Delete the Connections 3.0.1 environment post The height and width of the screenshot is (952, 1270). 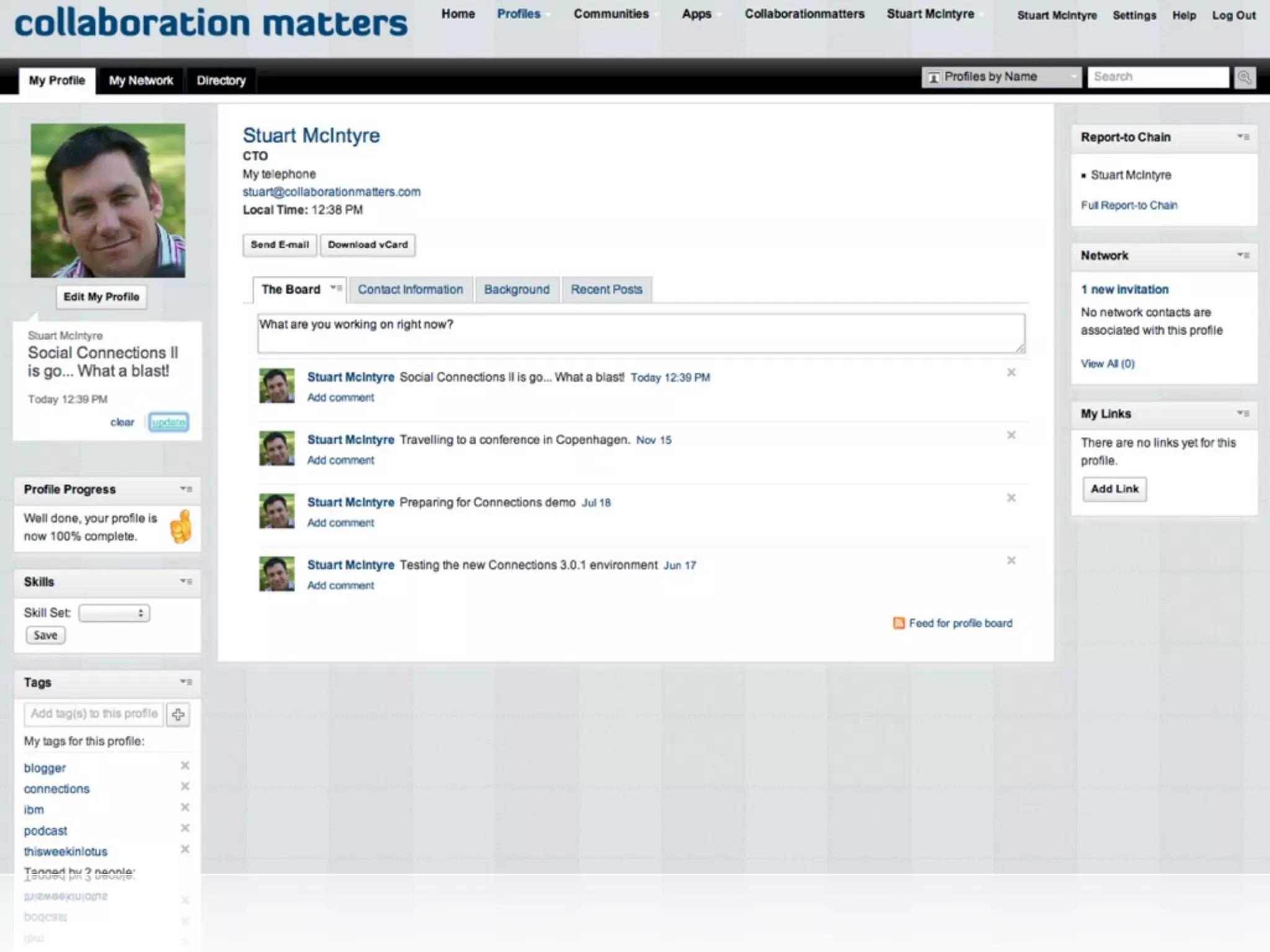coord(1011,560)
